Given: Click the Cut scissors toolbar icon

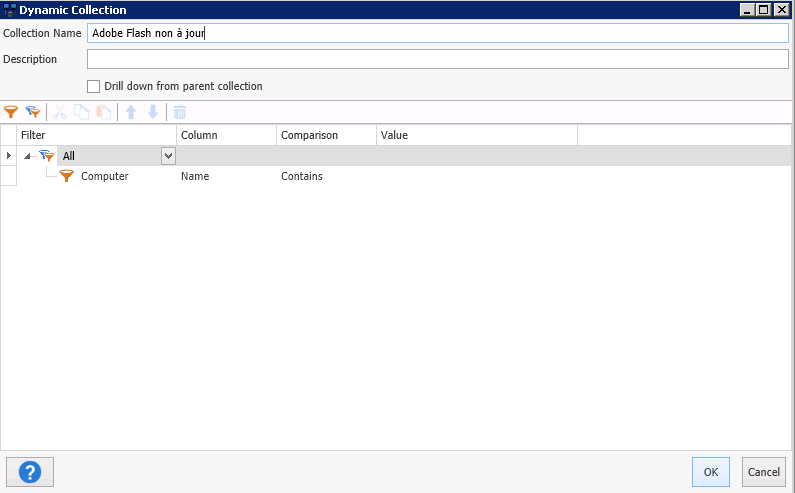Looking at the screenshot, I should (60, 112).
